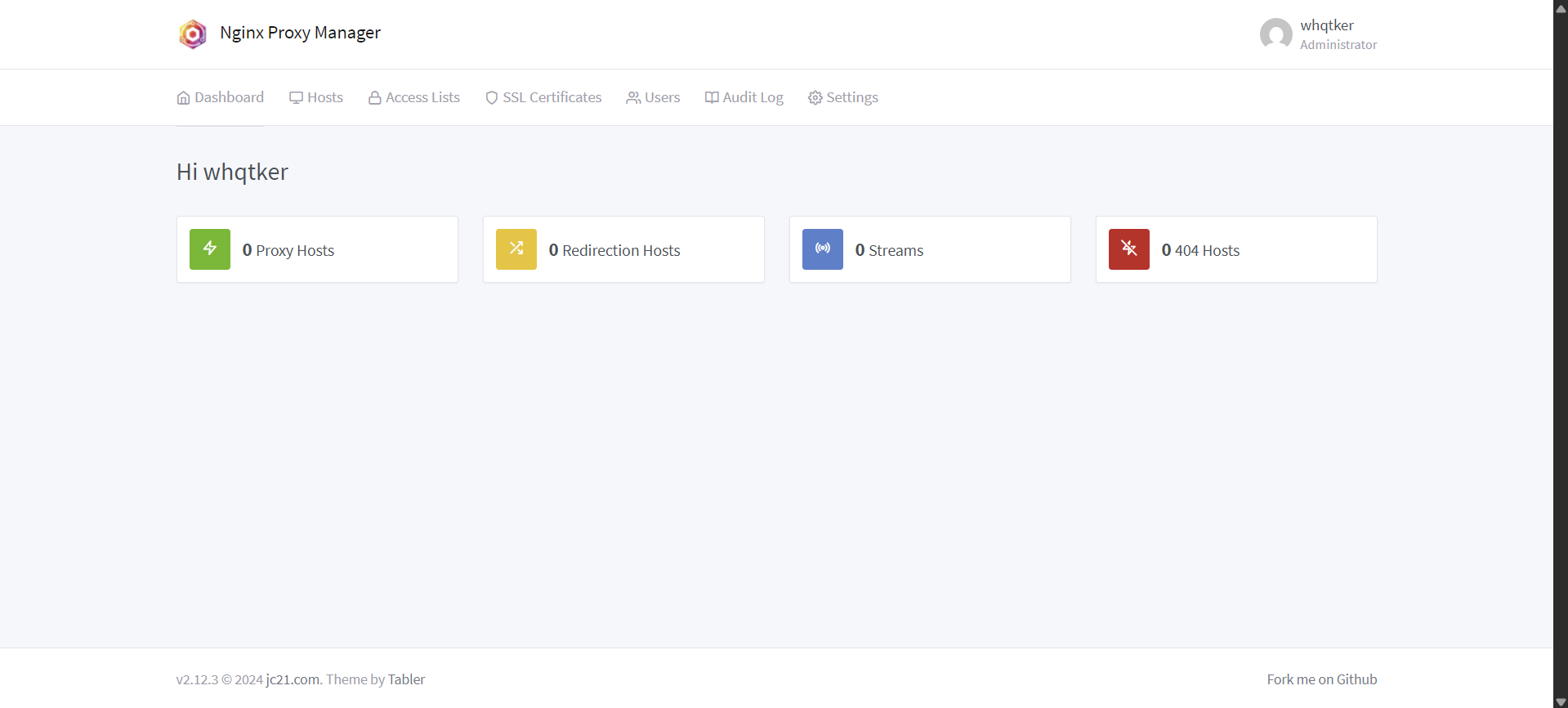This screenshot has width=1568, height=708.
Task: Click the Nginx Proxy Manager logo icon
Action: point(193,34)
